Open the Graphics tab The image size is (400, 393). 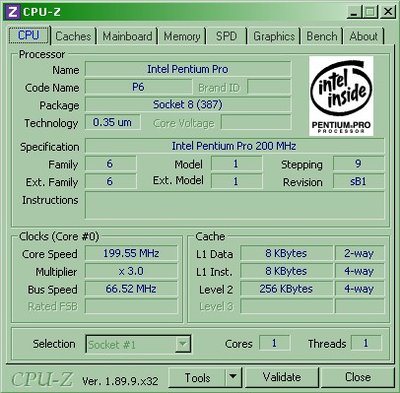(x=274, y=36)
